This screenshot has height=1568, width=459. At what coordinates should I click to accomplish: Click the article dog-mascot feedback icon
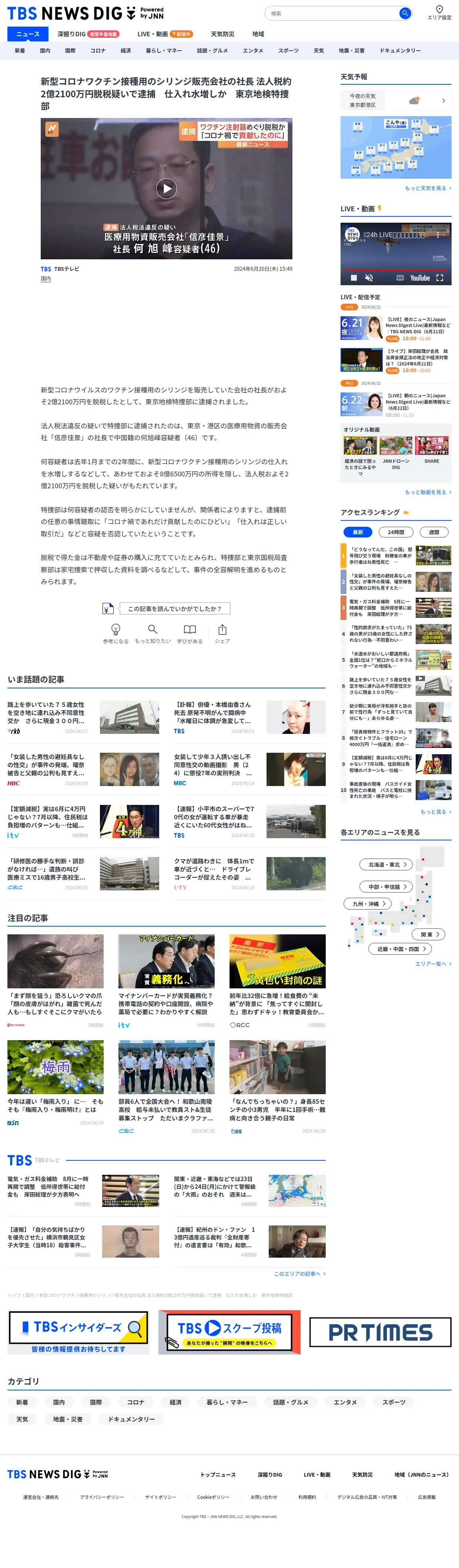coord(108,608)
